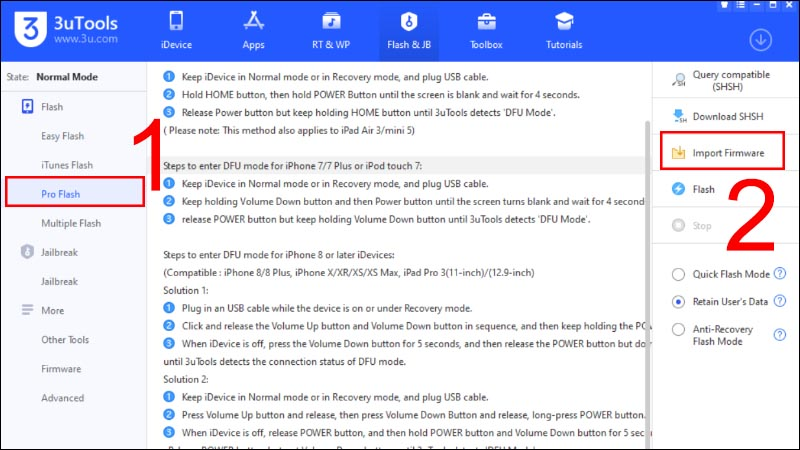800x450 pixels.
Task: Open Firmware in sidebar
Action: point(61,368)
